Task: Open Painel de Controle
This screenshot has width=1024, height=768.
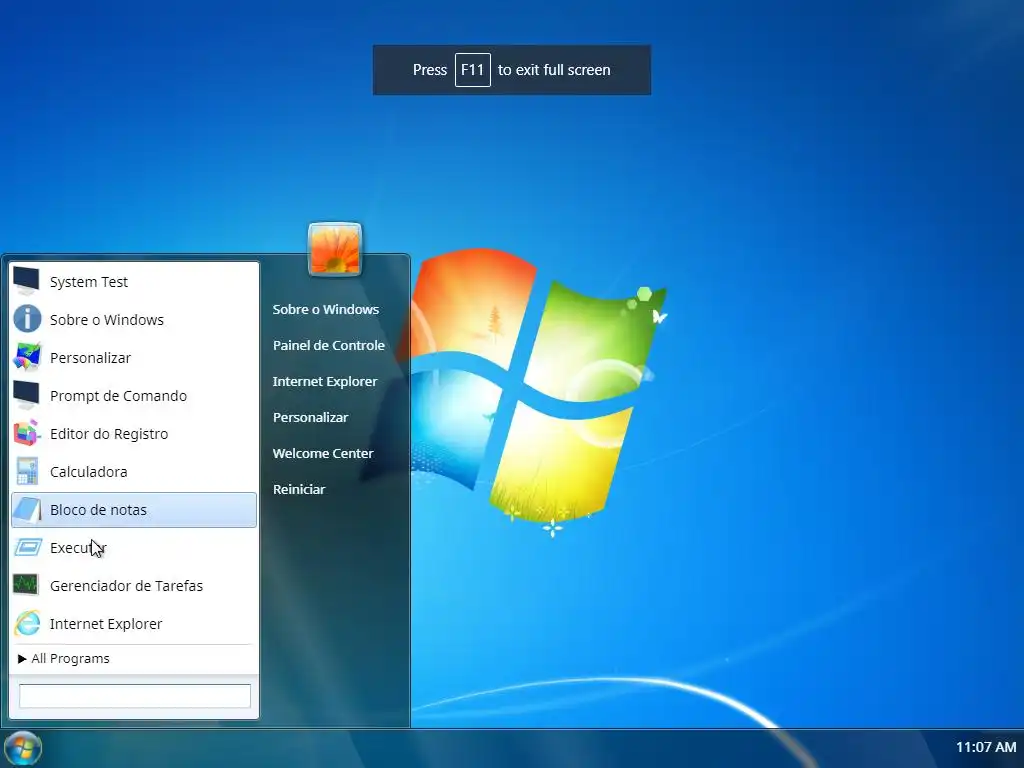Action: coord(328,345)
